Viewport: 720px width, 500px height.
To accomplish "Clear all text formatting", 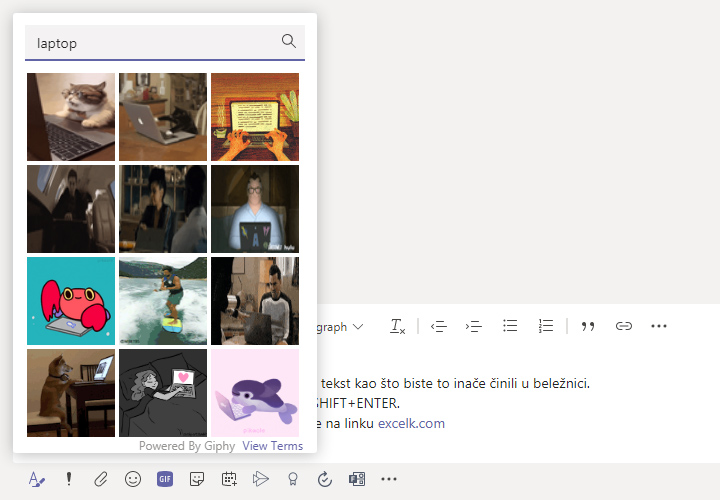I will tap(397, 326).
